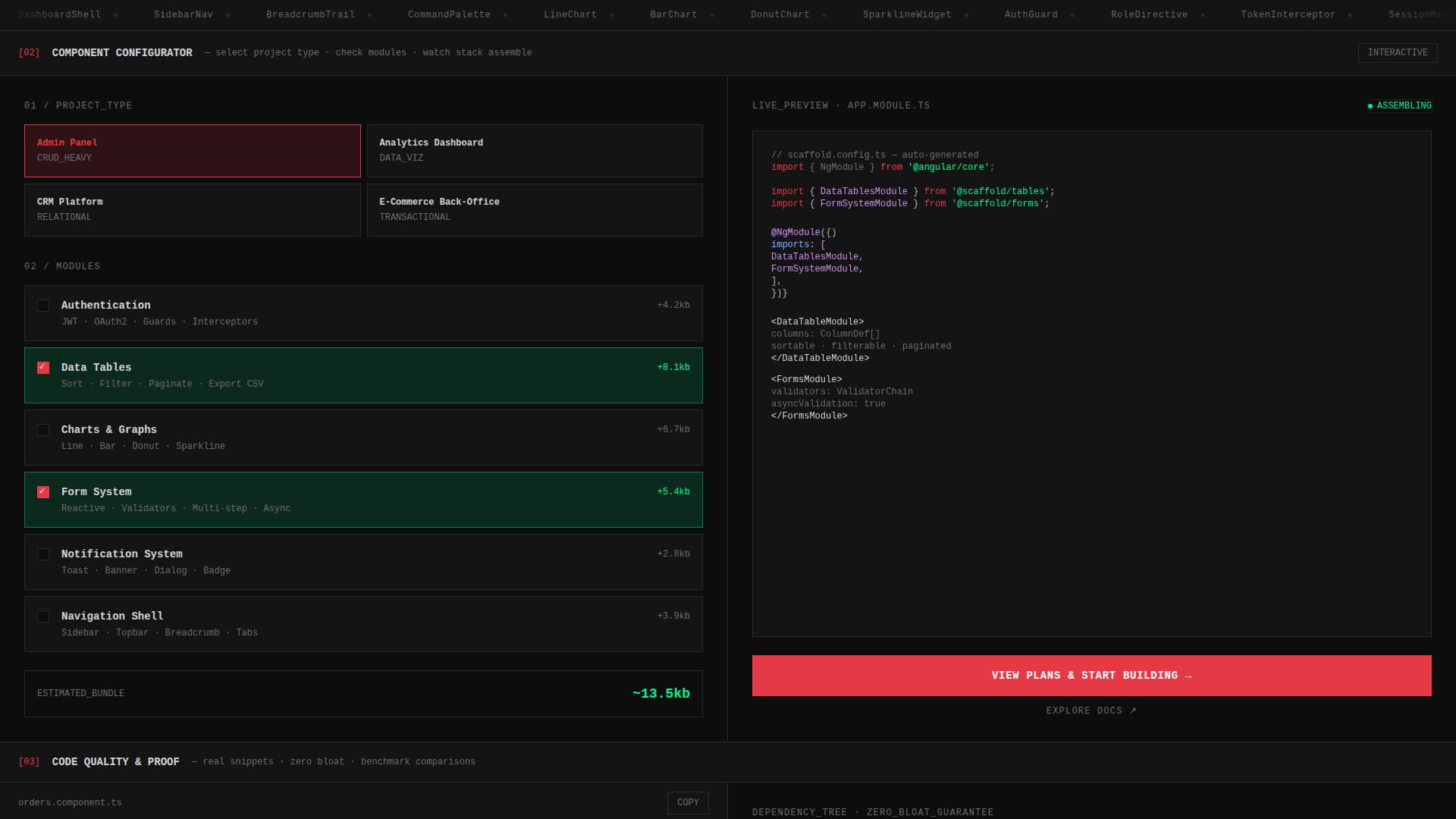The image size is (1456, 819).
Task: Uncheck the Form System checkbox
Action: pyautogui.click(x=43, y=492)
